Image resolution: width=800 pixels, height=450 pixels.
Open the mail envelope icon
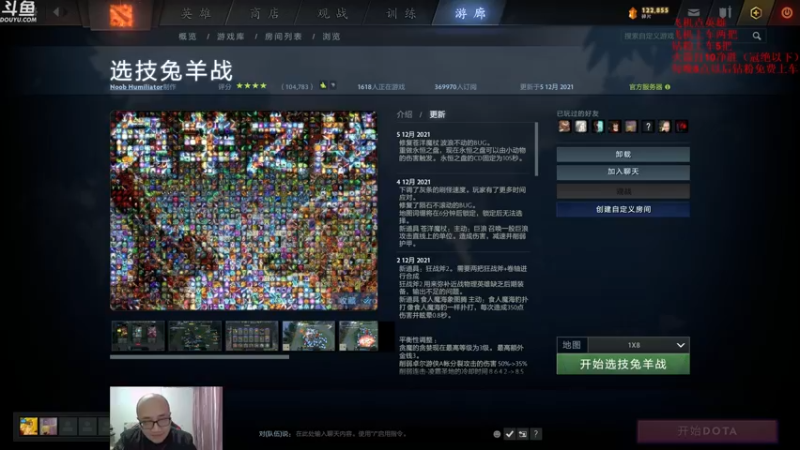pyautogui.click(x=693, y=12)
